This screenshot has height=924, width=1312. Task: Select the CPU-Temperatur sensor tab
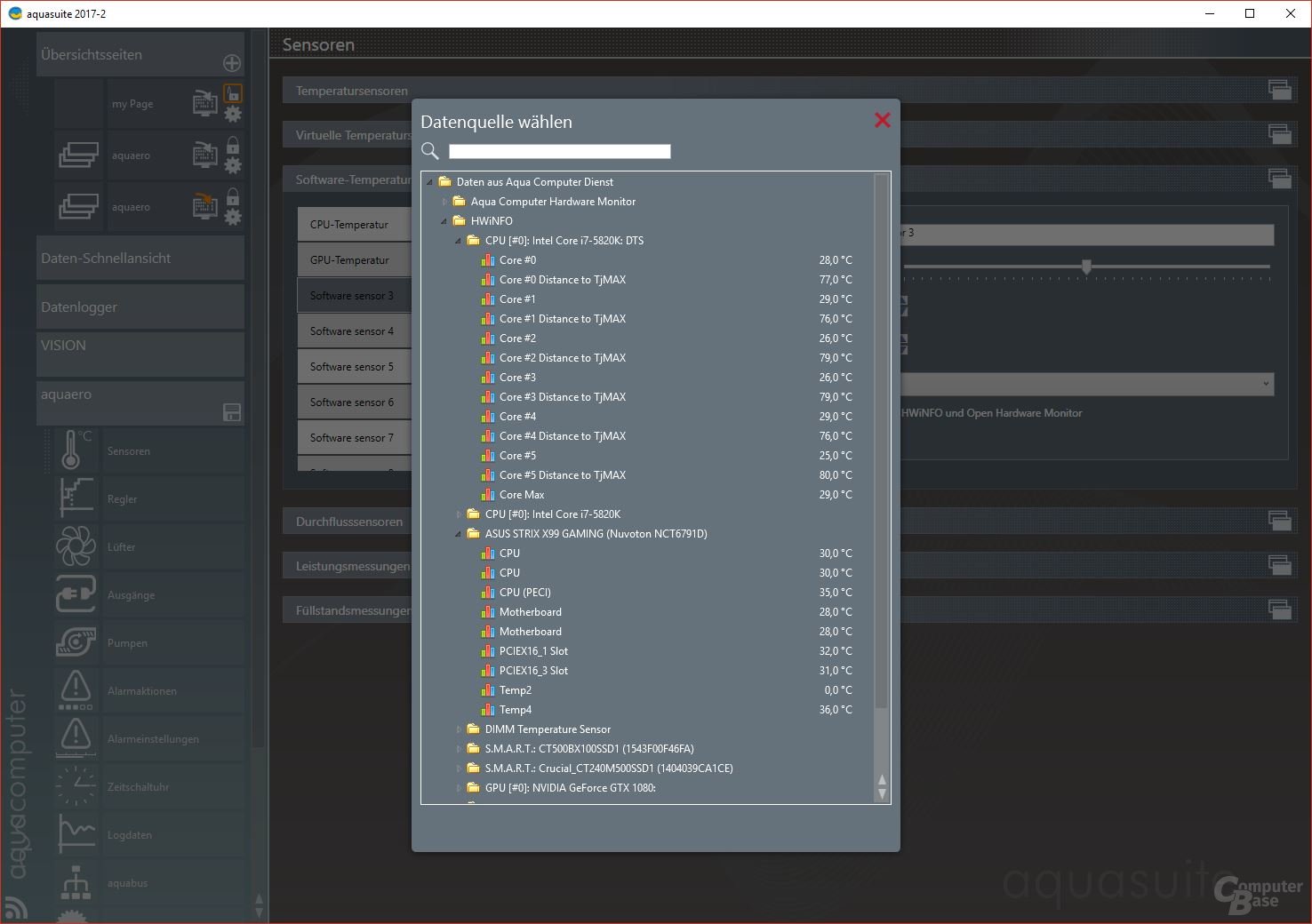pos(354,224)
